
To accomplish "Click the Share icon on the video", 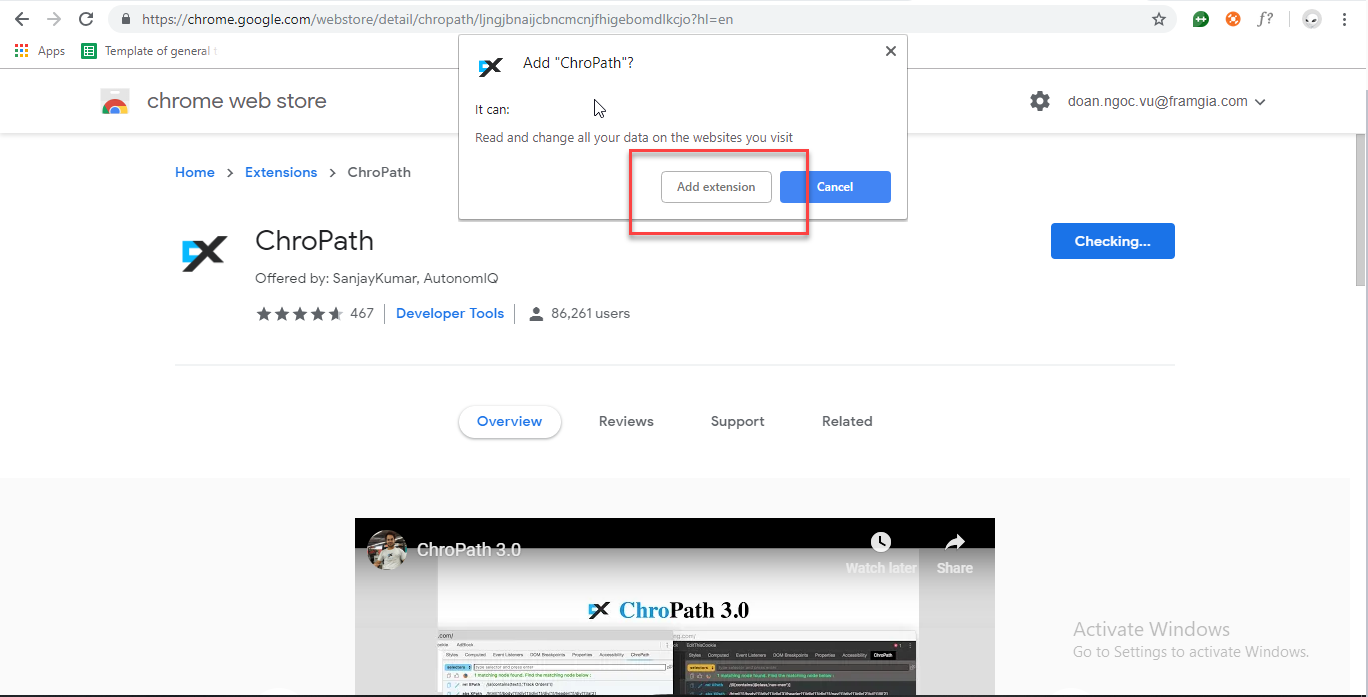I will pos(954,542).
